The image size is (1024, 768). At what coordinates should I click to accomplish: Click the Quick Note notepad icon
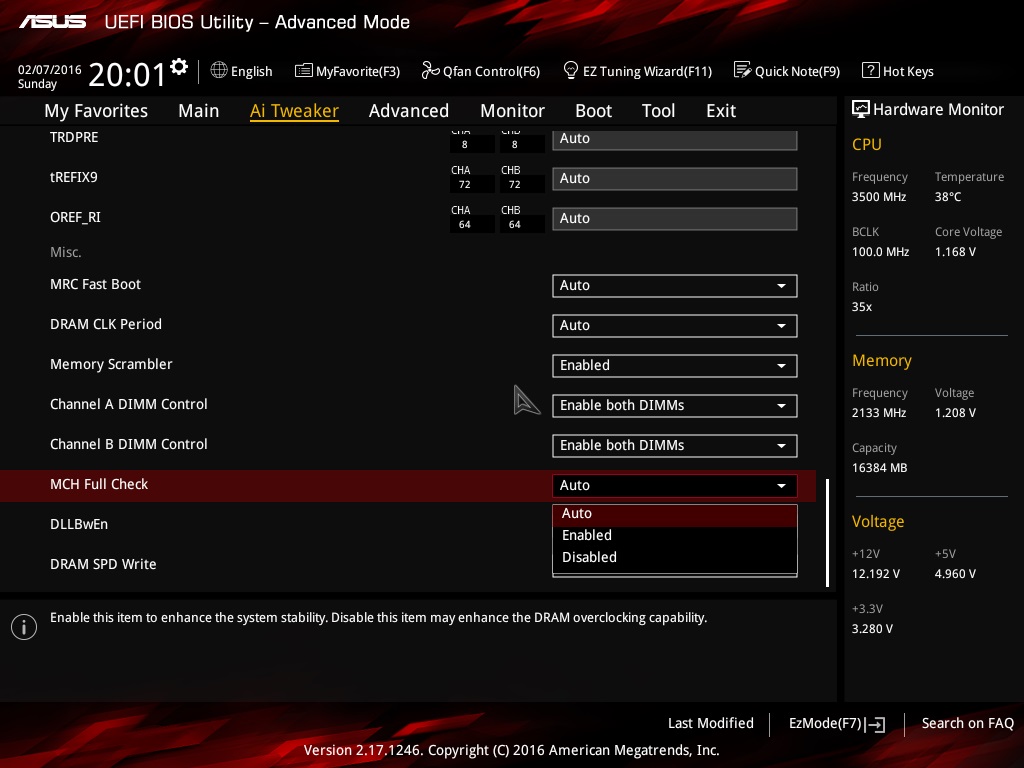(x=743, y=70)
